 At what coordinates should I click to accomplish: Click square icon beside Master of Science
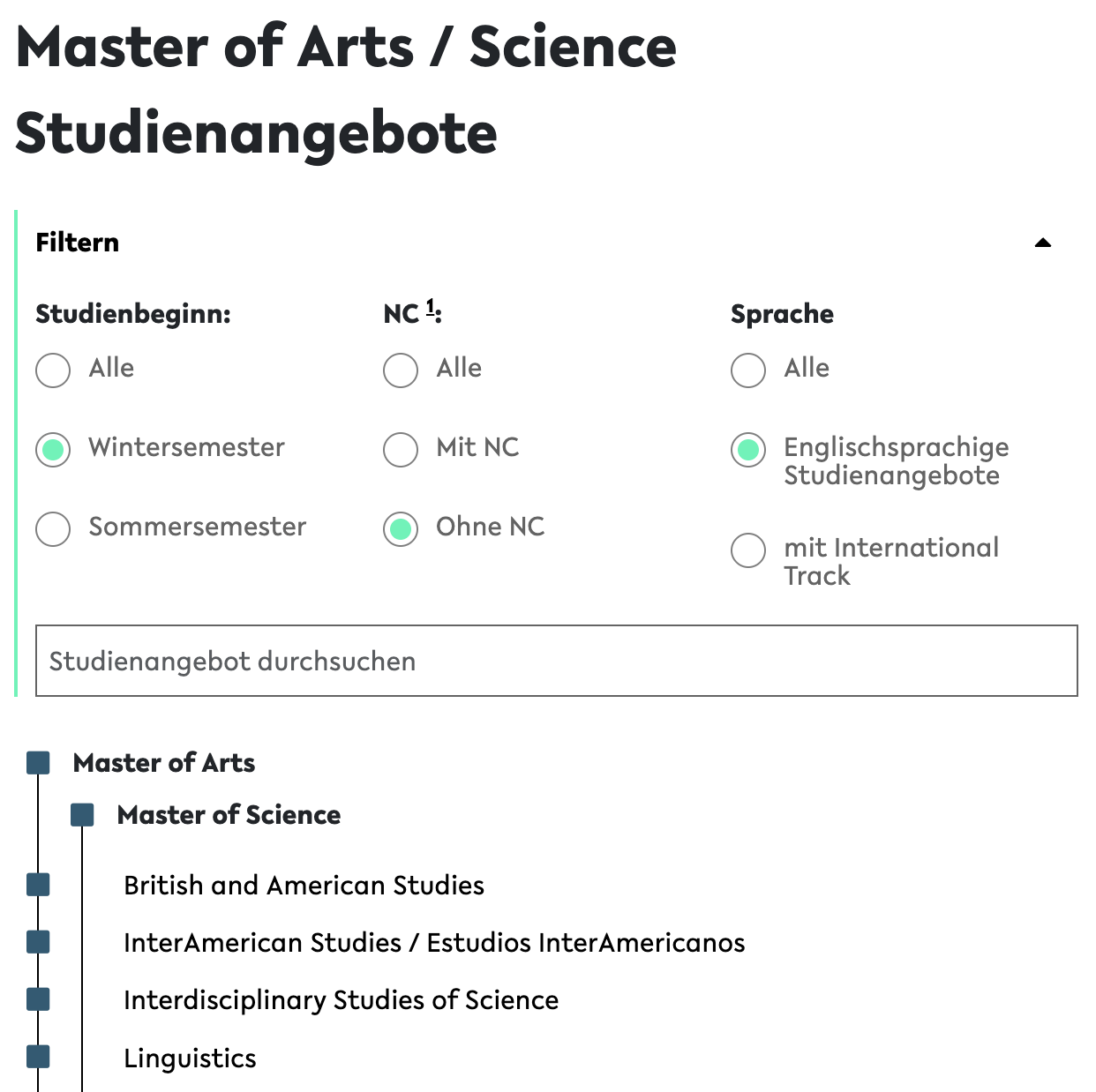tap(82, 815)
